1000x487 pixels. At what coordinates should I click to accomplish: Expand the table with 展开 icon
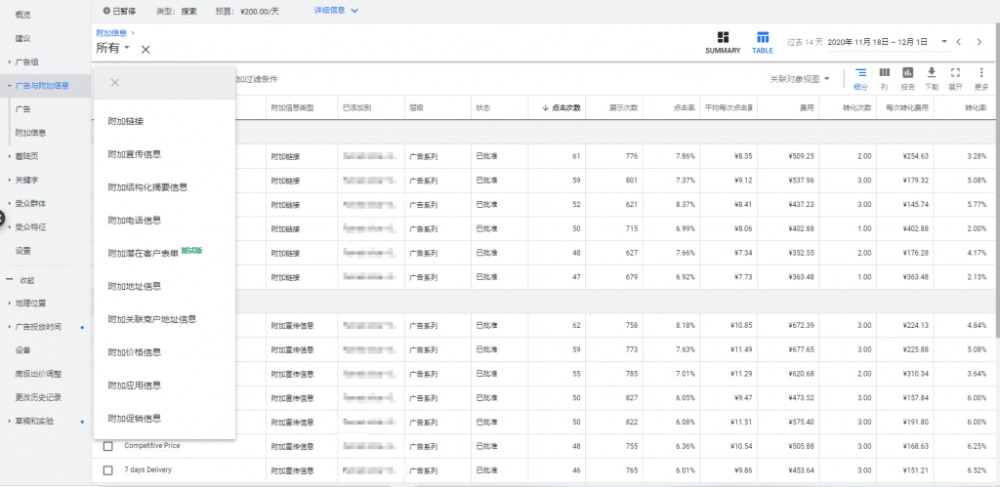point(955,73)
